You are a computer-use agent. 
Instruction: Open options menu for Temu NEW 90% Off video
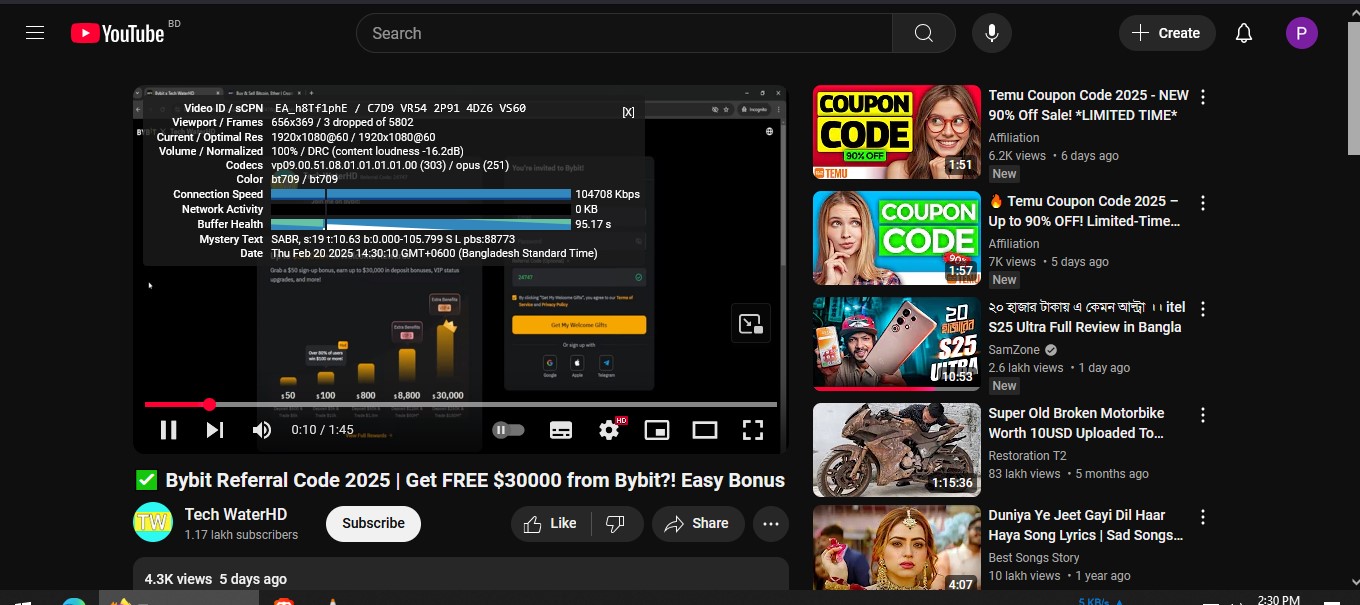pyautogui.click(x=1203, y=97)
